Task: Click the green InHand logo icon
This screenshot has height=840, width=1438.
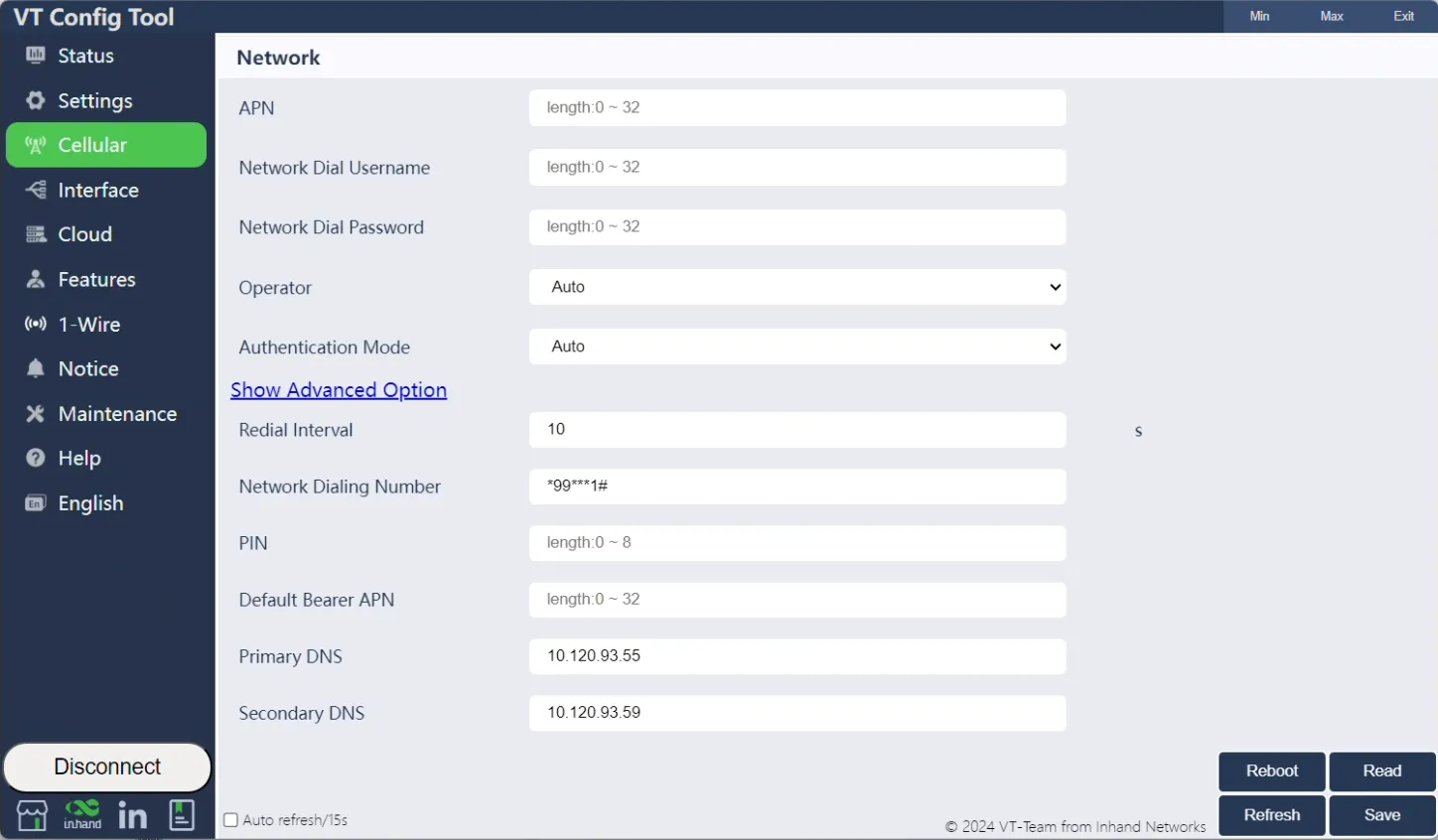Action: tap(82, 814)
